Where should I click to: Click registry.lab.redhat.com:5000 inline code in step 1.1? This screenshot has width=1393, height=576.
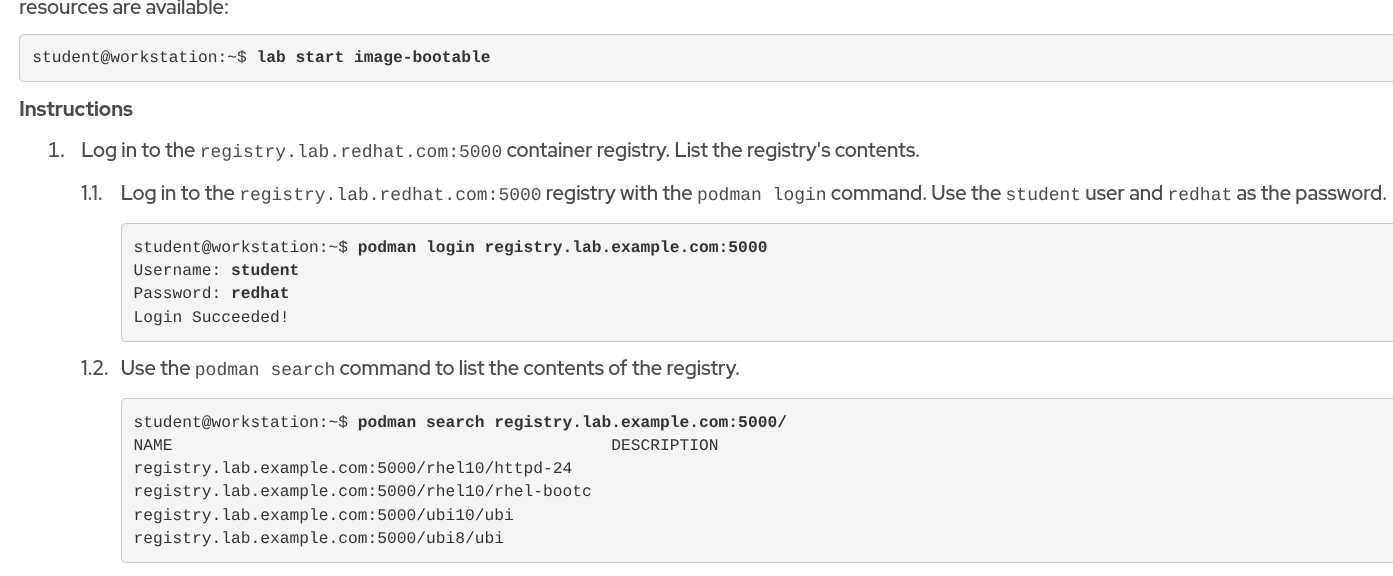pos(390,194)
